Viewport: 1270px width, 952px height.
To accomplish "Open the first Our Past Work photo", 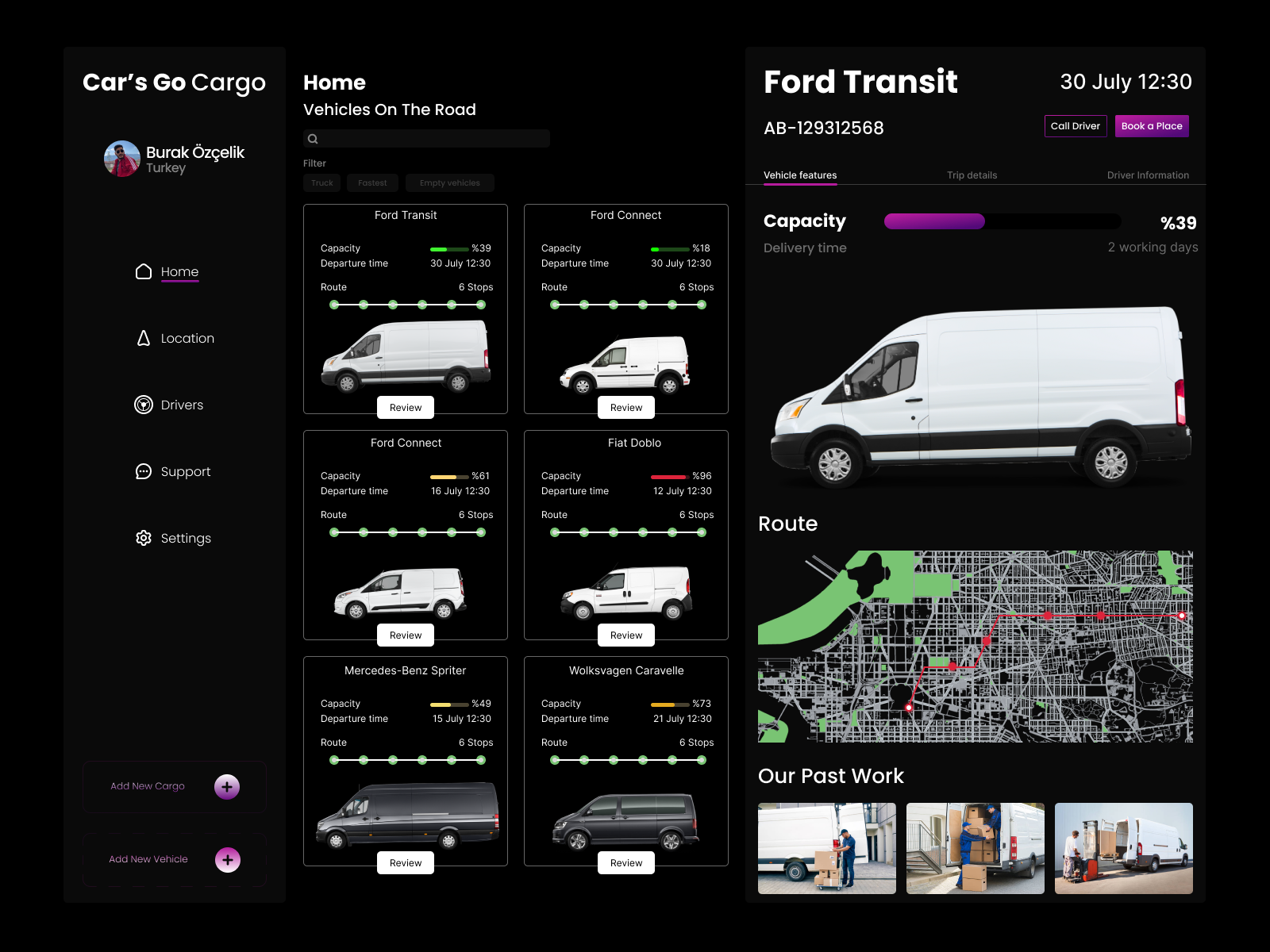I will pos(826,848).
